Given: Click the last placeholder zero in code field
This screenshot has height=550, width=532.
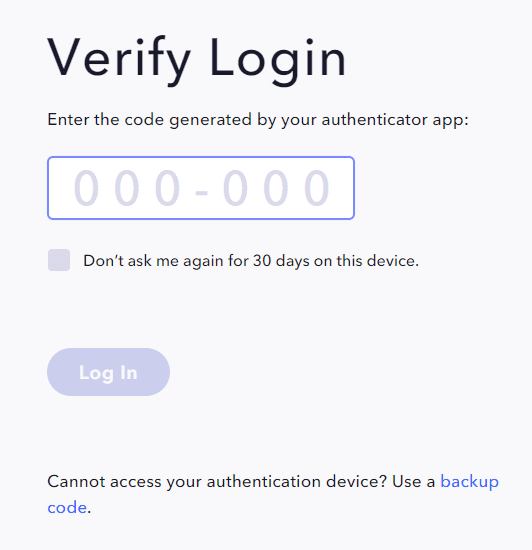Looking at the screenshot, I should [x=317, y=188].
